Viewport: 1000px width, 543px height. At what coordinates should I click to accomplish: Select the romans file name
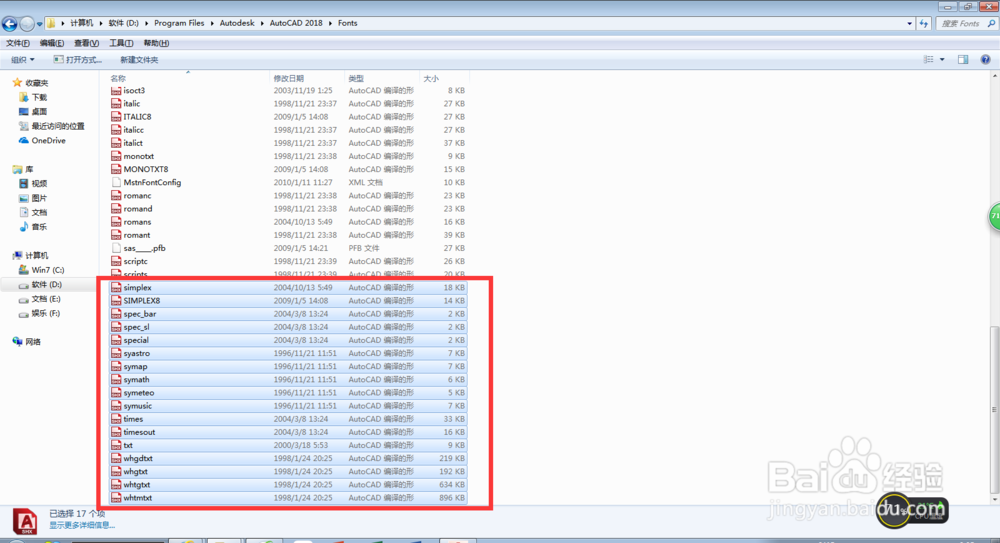[x=137, y=222]
